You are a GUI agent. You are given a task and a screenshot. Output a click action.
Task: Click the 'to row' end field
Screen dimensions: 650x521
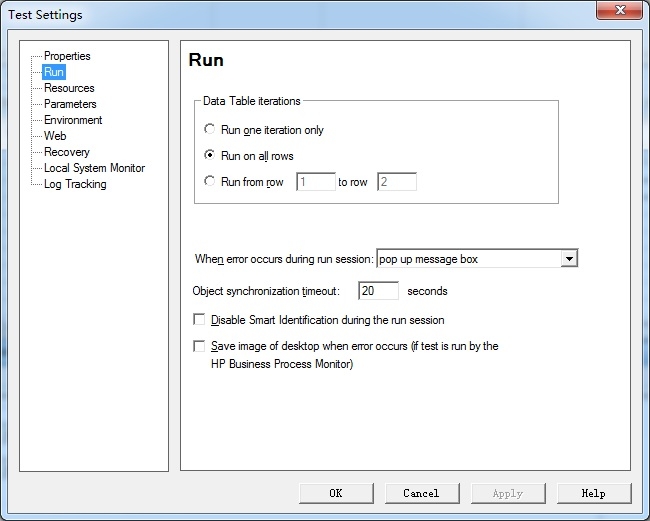click(x=397, y=182)
